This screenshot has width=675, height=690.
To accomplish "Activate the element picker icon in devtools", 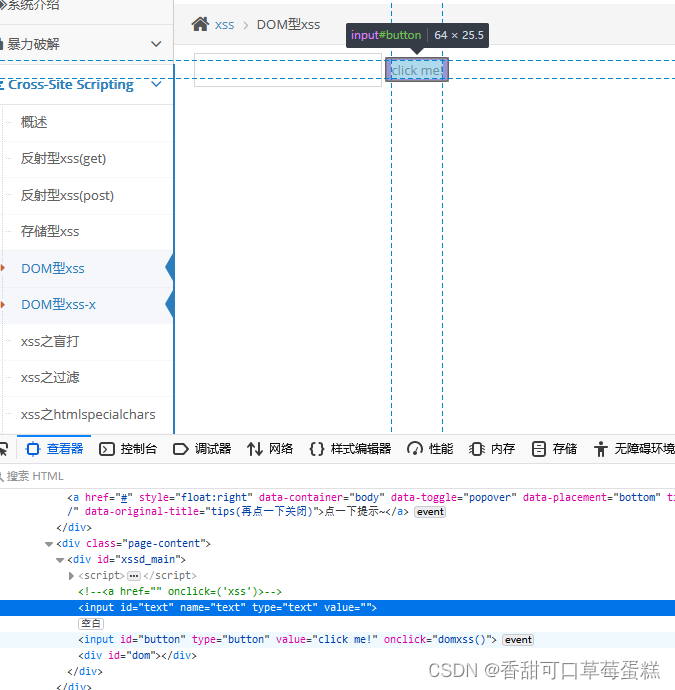I will coord(4,449).
